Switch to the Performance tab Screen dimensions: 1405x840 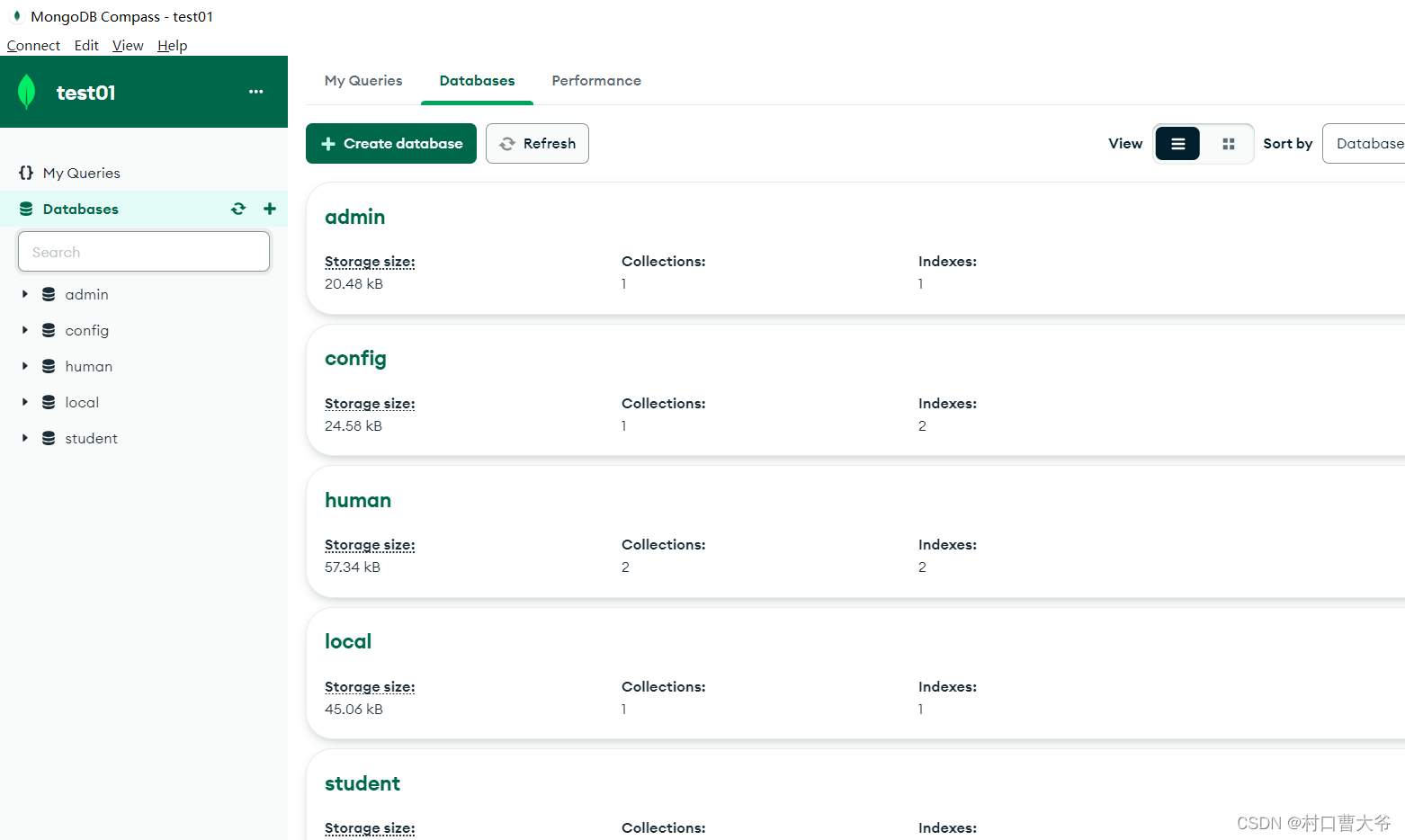[x=595, y=81]
